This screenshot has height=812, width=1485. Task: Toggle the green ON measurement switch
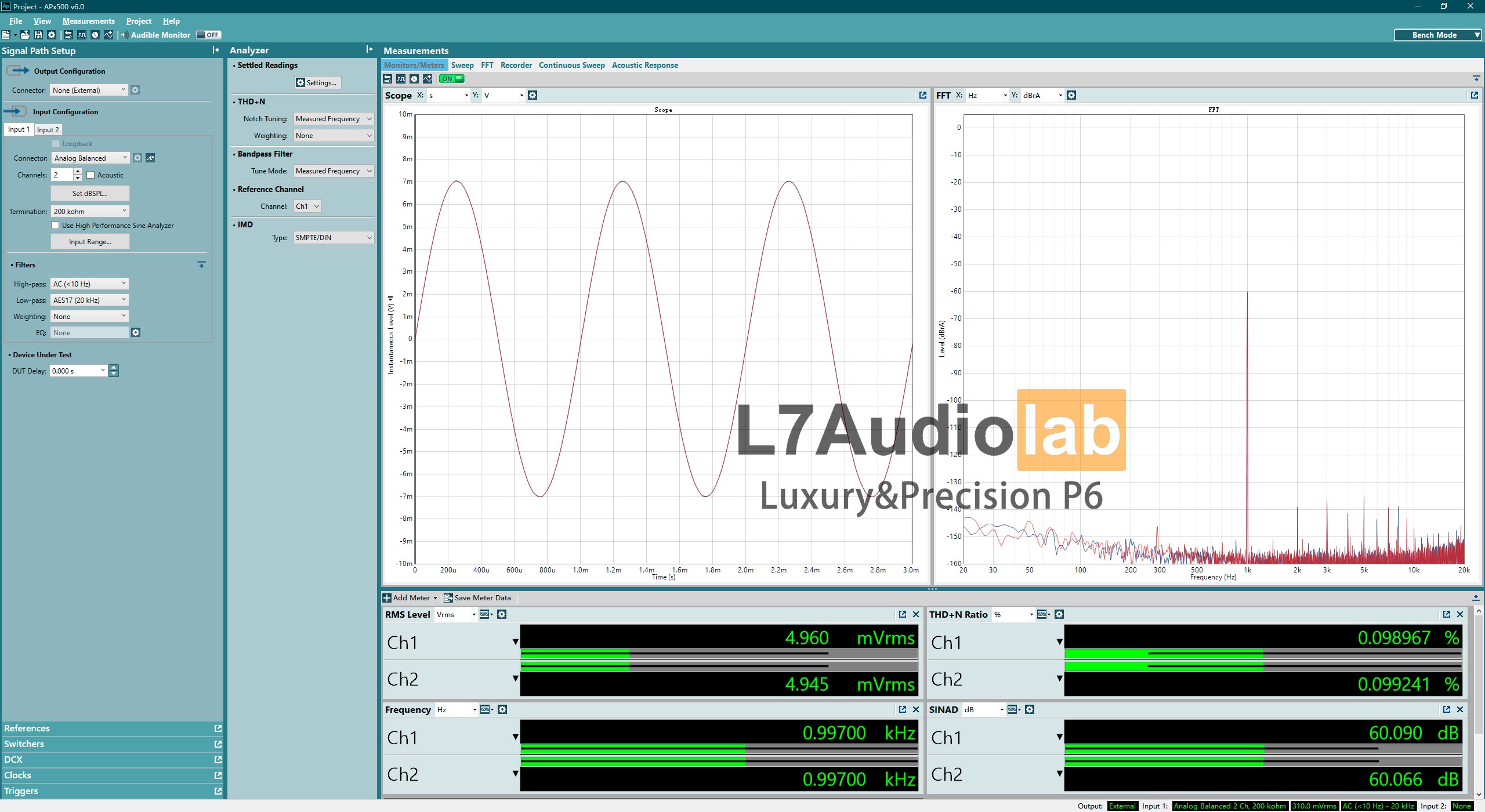point(452,79)
